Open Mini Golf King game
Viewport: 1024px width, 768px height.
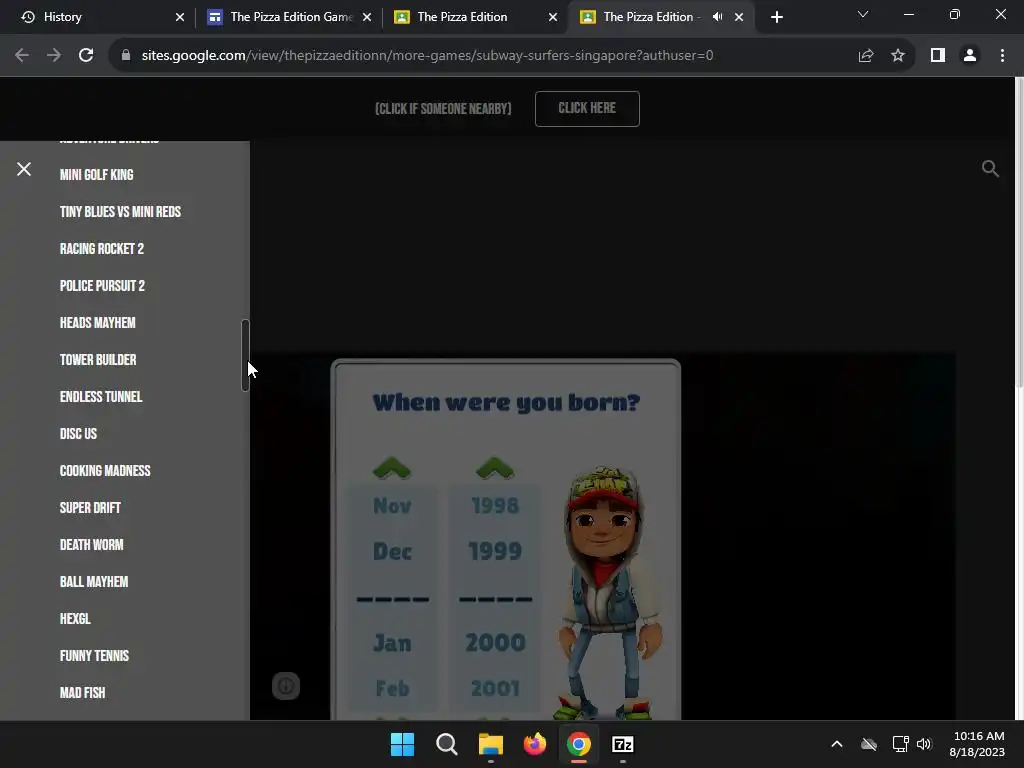tap(97, 175)
